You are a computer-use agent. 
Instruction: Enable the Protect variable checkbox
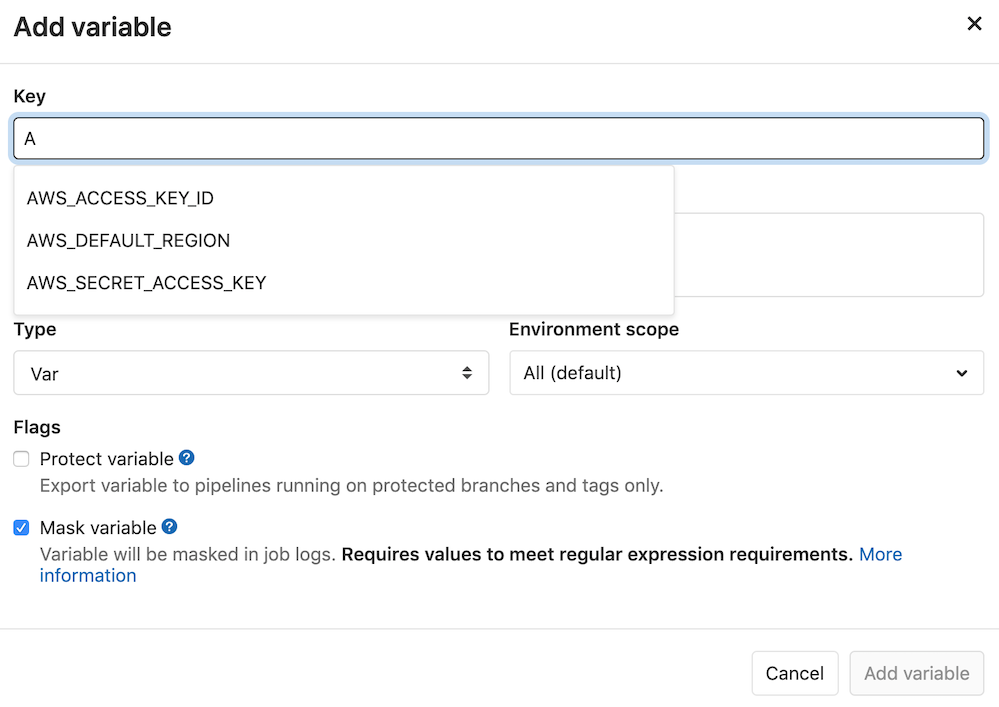tap(21, 459)
